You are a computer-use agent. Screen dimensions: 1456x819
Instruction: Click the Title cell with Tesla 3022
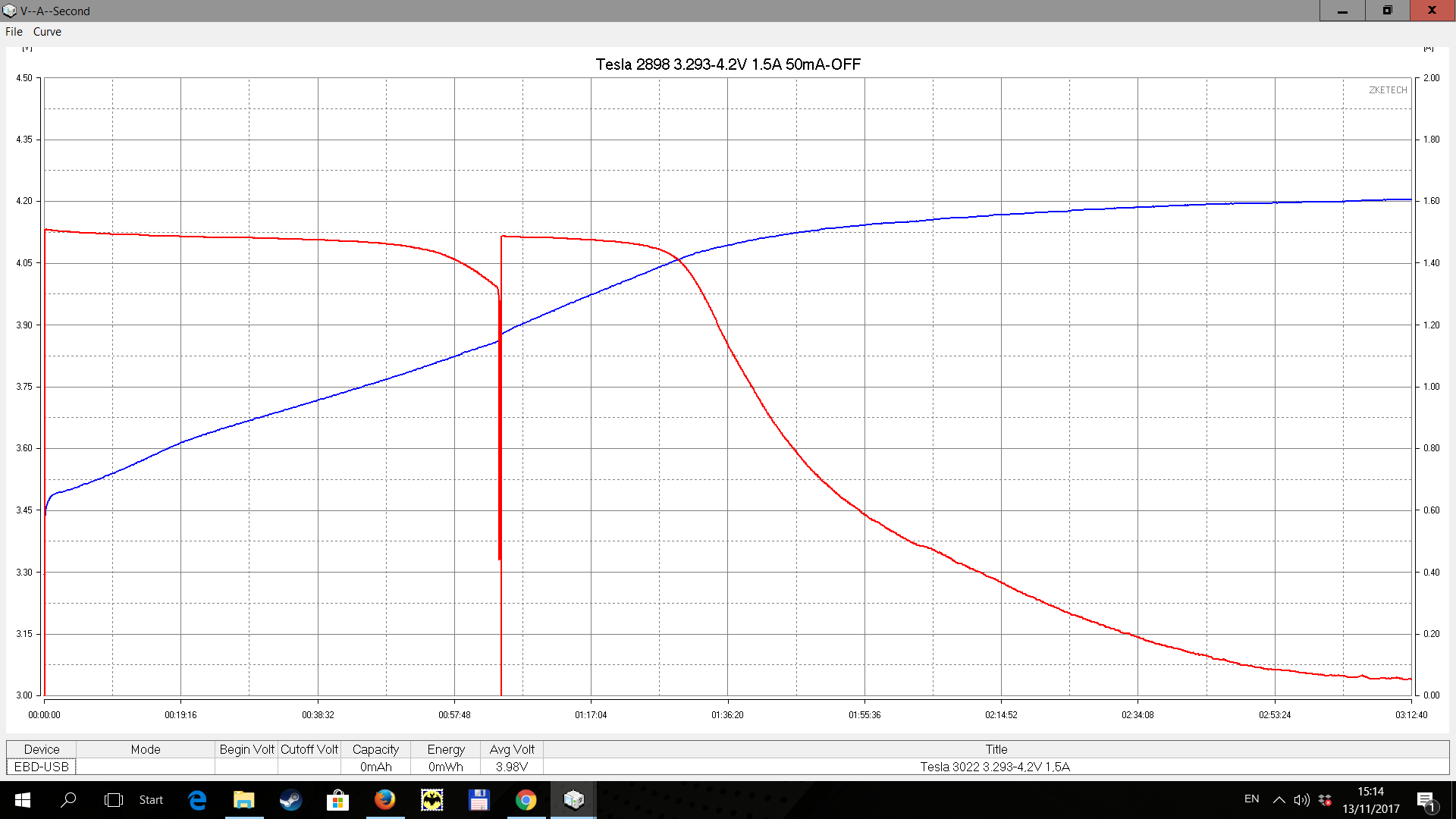tap(995, 767)
